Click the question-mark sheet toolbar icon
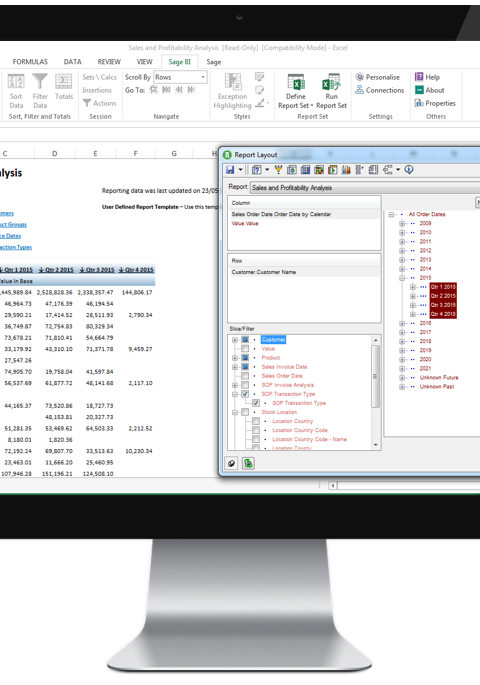 257,170
